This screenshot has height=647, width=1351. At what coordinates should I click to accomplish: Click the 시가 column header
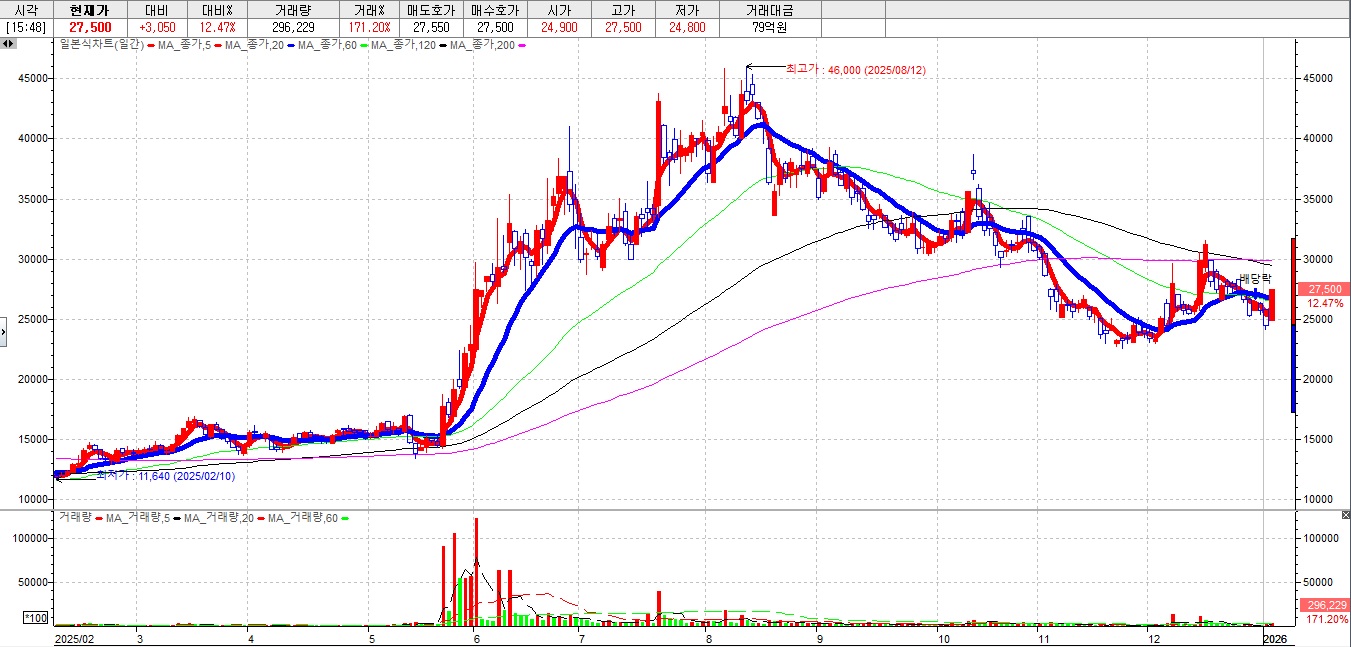pos(557,9)
